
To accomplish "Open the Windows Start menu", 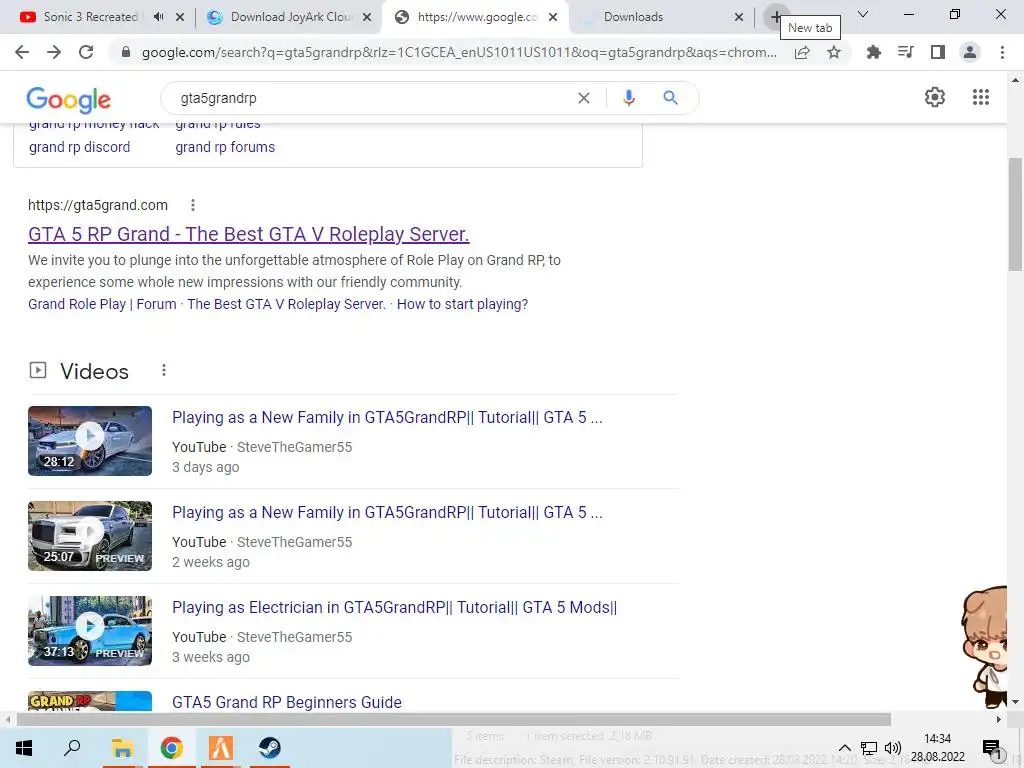I will coord(24,748).
